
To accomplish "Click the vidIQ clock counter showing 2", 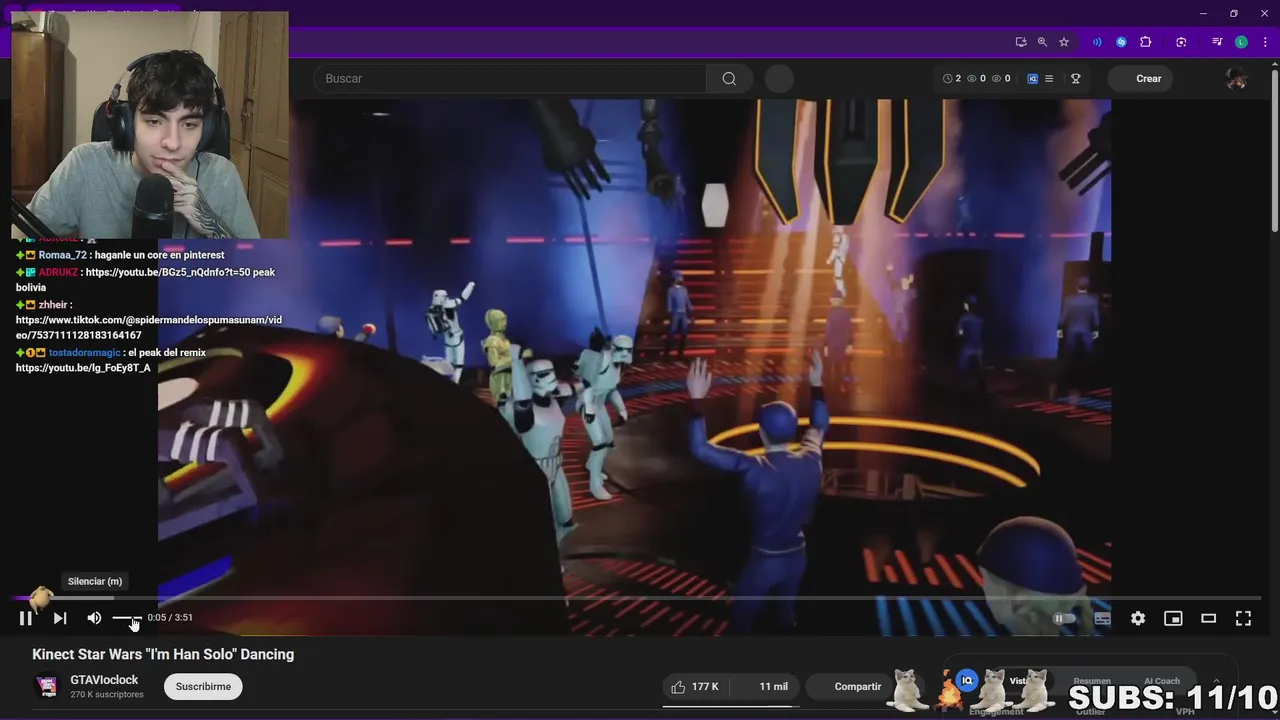I will click(x=952, y=79).
